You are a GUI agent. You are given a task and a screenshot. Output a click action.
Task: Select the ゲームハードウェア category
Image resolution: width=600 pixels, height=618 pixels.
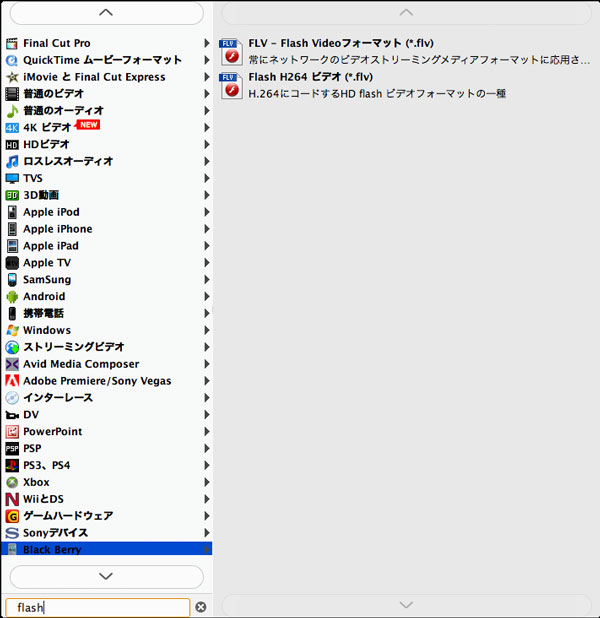106,516
